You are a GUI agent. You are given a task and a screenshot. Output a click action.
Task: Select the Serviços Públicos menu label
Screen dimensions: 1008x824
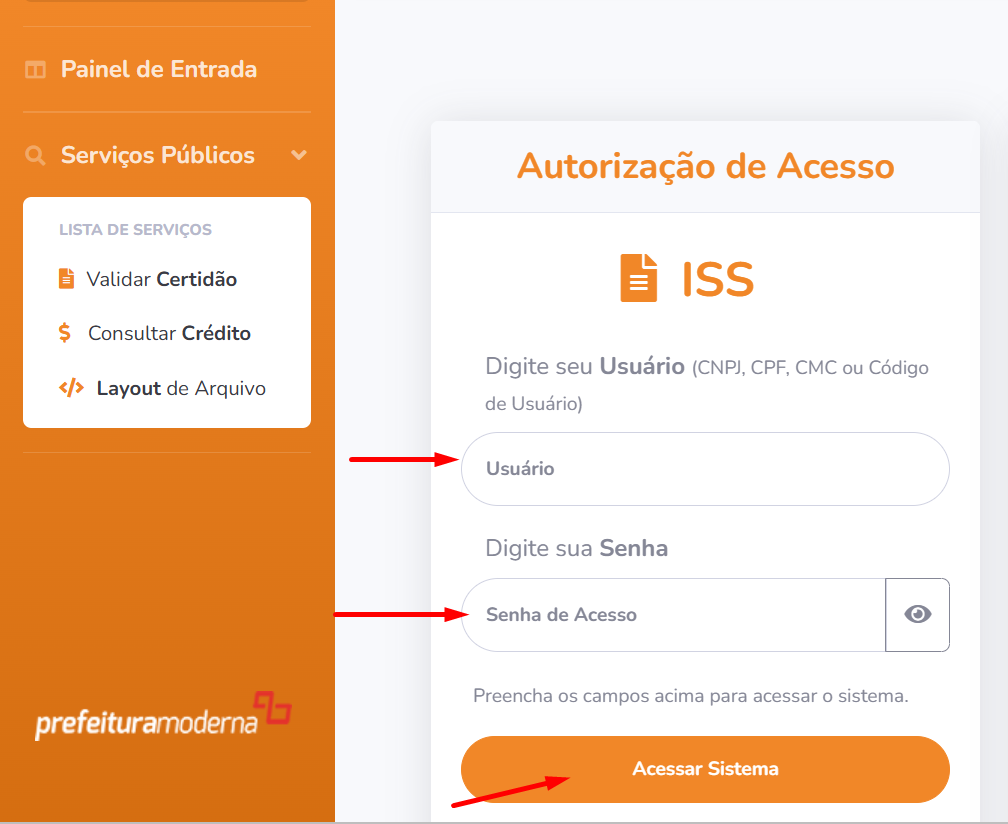pos(158,156)
